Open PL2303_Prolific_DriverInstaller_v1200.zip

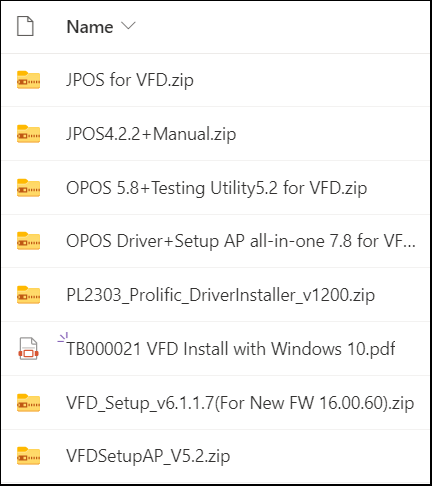coord(220,295)
